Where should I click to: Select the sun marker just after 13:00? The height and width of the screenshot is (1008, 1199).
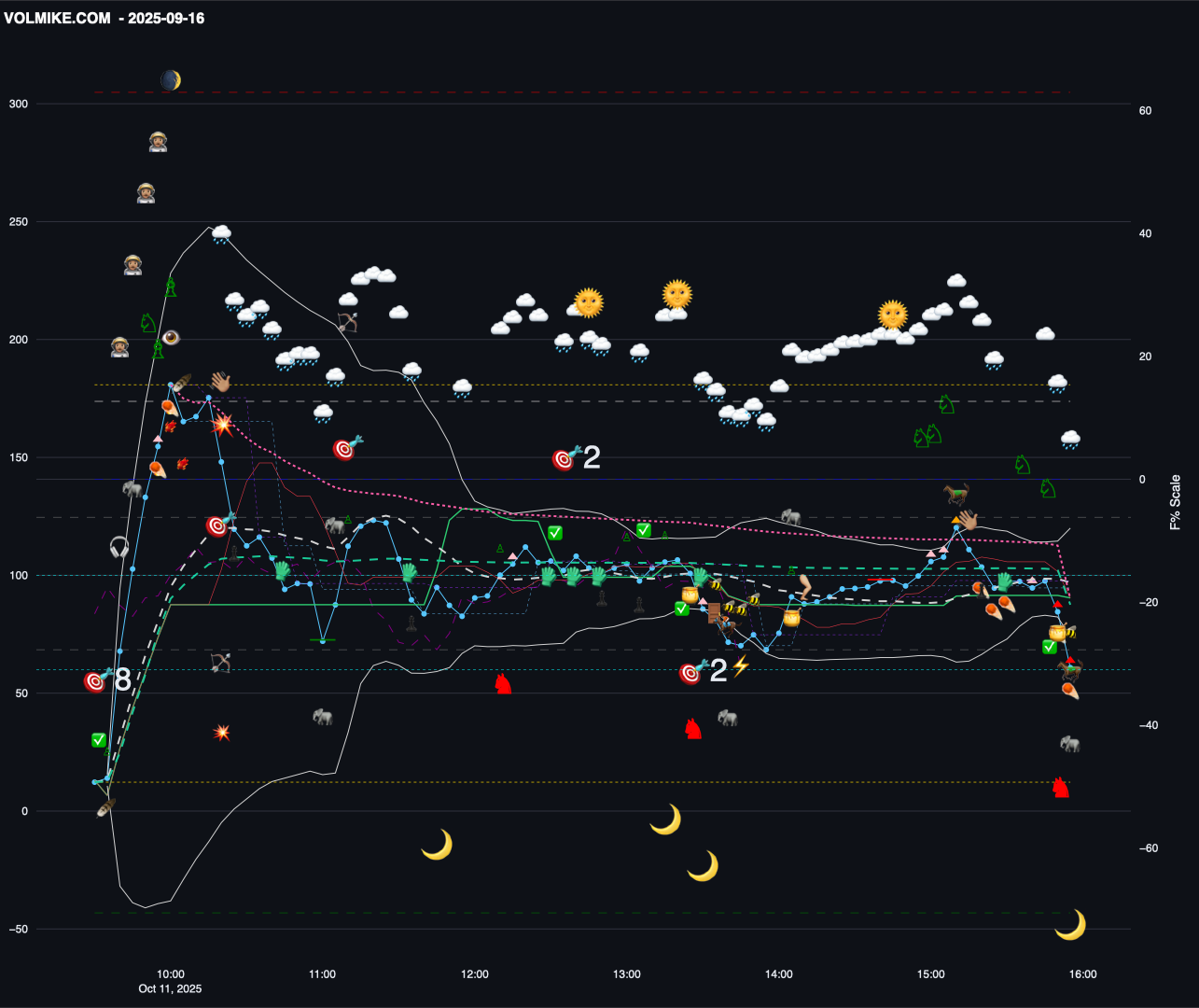click(x=677, y=294)
